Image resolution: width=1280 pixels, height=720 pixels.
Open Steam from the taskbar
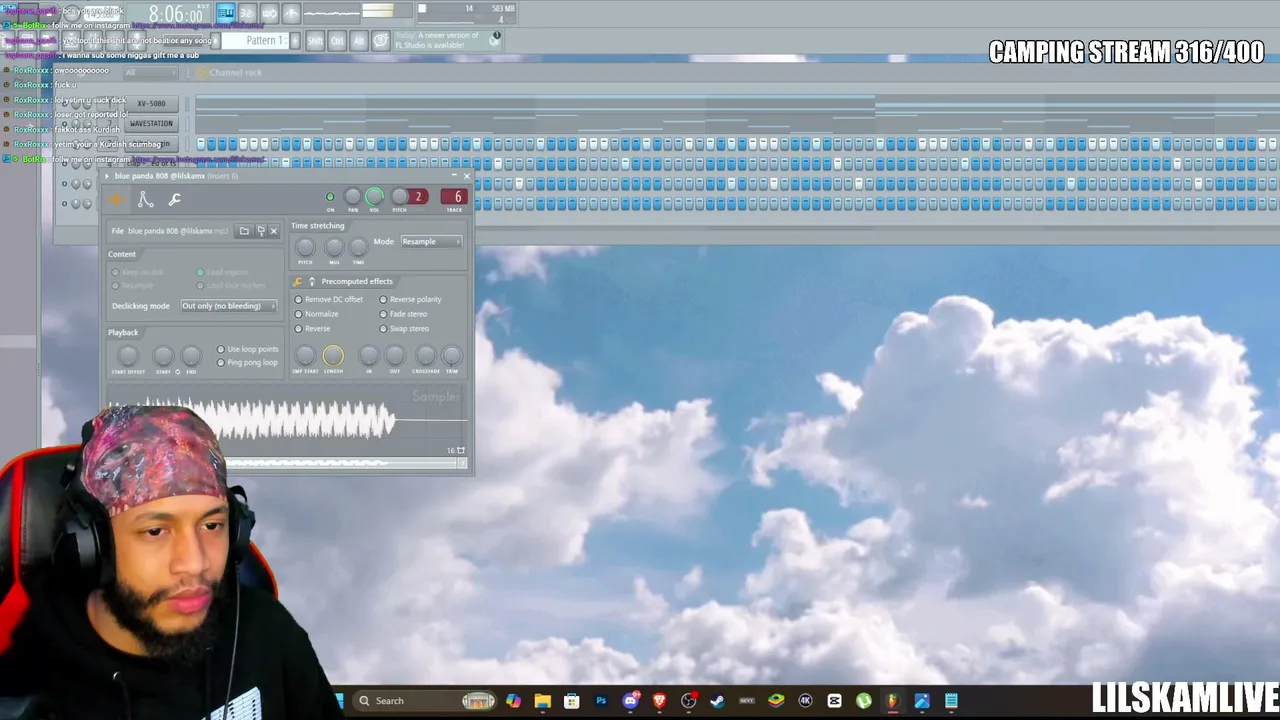click(717, 701)
